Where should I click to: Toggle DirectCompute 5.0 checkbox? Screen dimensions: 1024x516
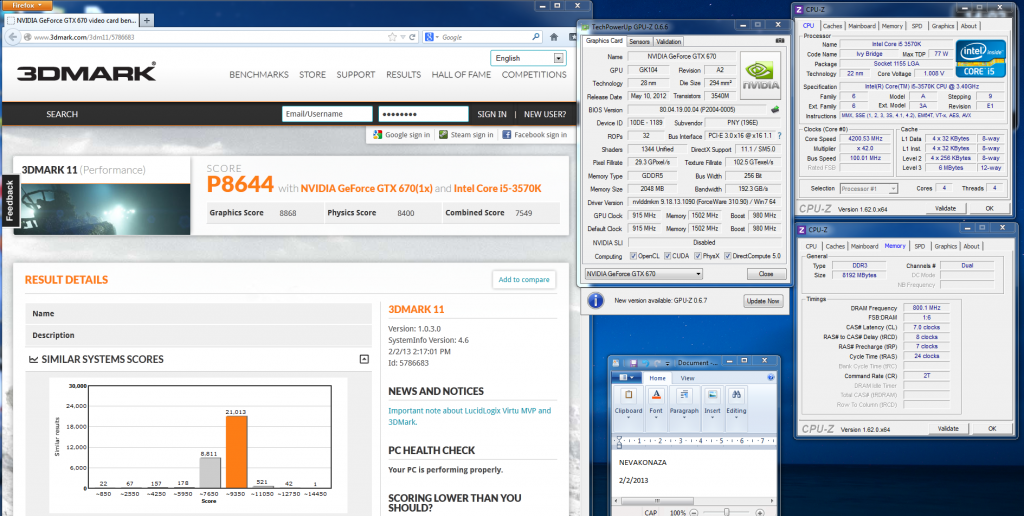(728, 256)
